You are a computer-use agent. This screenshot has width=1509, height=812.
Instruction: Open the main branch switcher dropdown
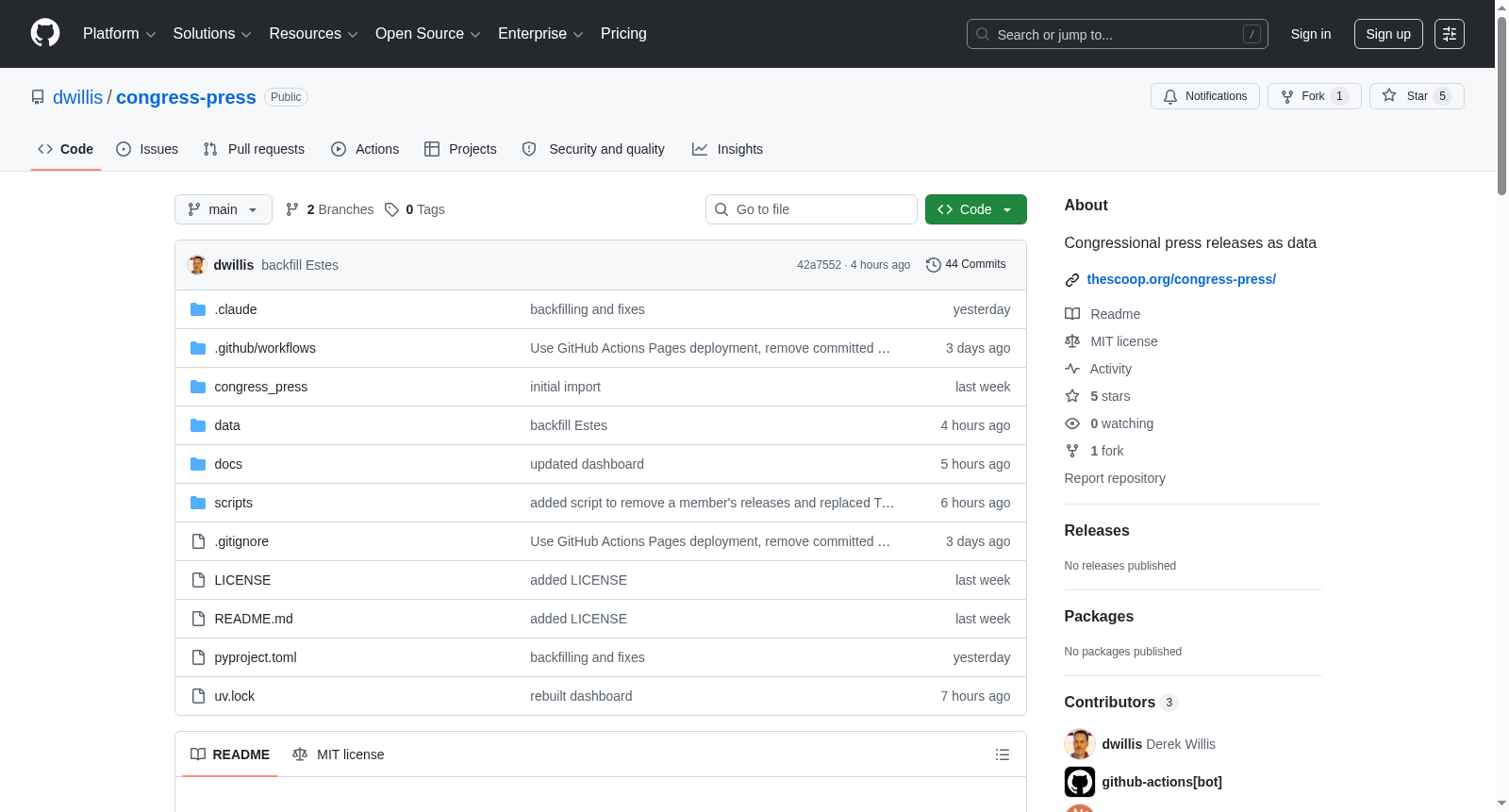click(224, 209)
